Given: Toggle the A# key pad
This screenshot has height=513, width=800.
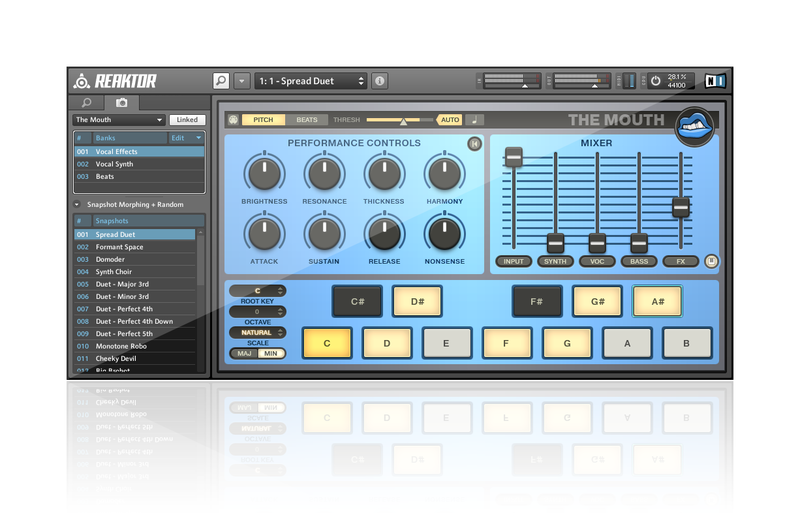Looking at the screenshot, I should pyautogui.click(x=657, y=302).
